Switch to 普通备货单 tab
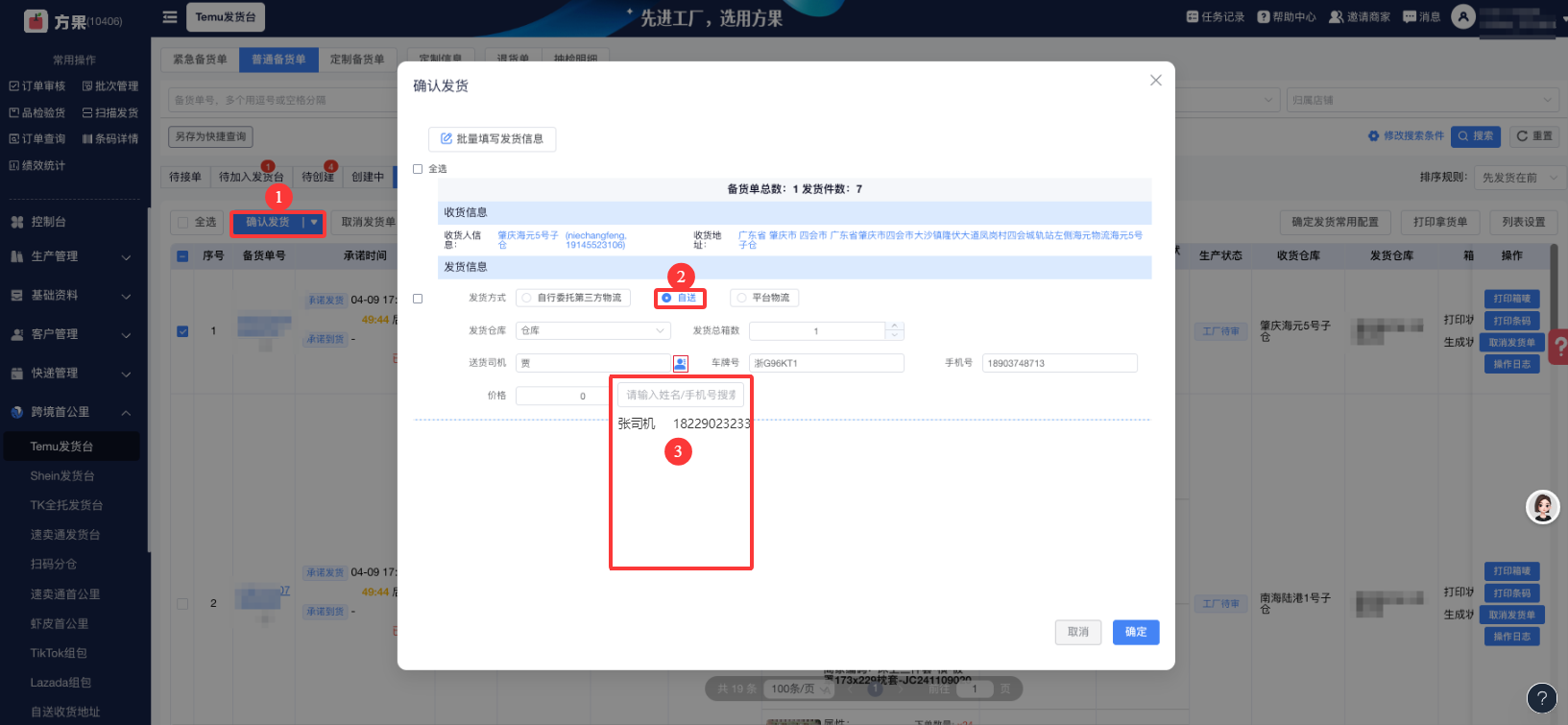 click(x=278, y=60)
